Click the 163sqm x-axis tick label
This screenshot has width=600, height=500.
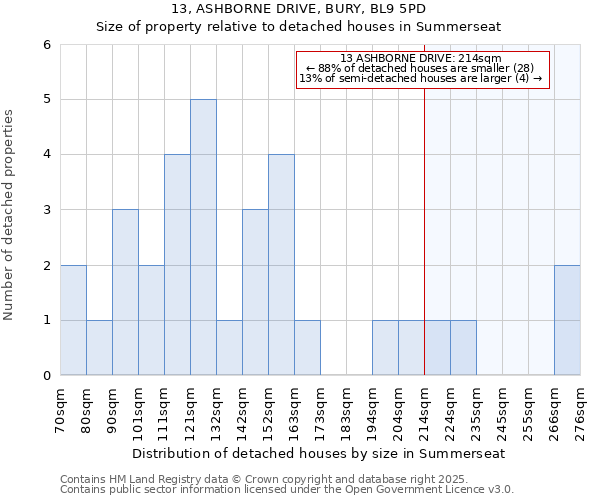coord(294,414)
